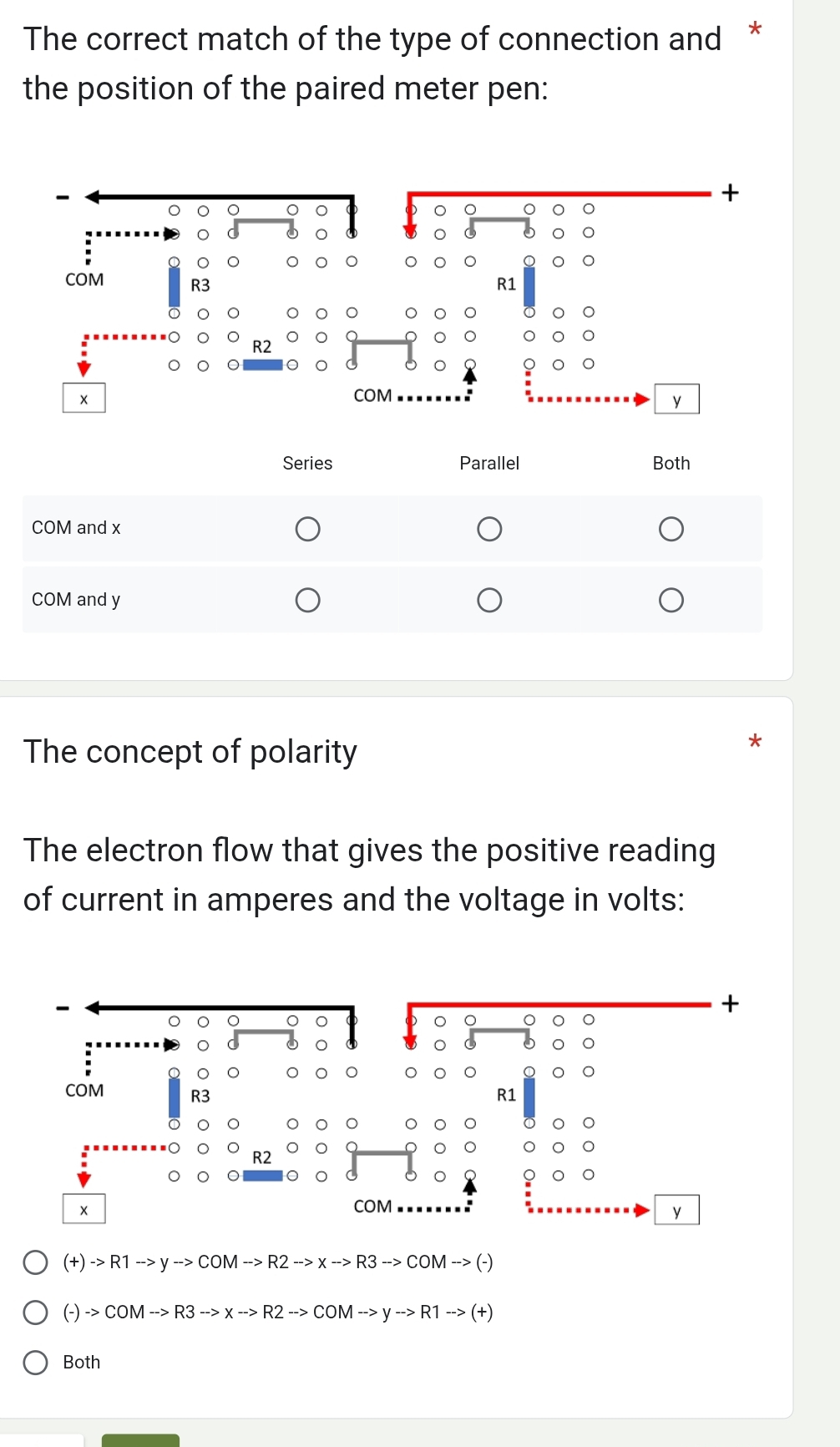Select Parallel for COM and x
840x1447 pixels.
tap(489, 530)
